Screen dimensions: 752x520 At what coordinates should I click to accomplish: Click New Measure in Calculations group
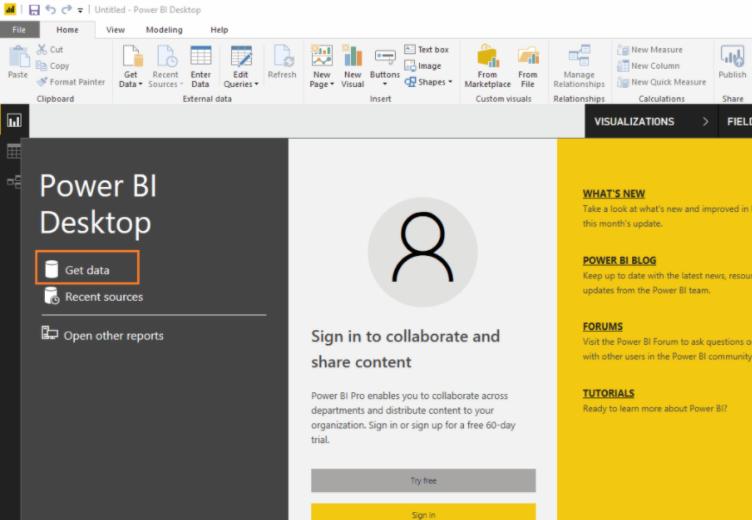[650, 50]
